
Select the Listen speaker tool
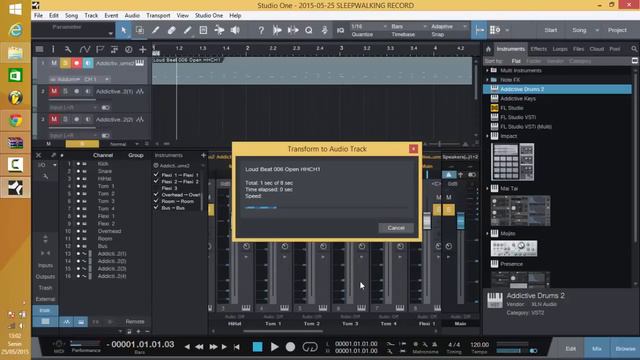[x=235, y=30]
